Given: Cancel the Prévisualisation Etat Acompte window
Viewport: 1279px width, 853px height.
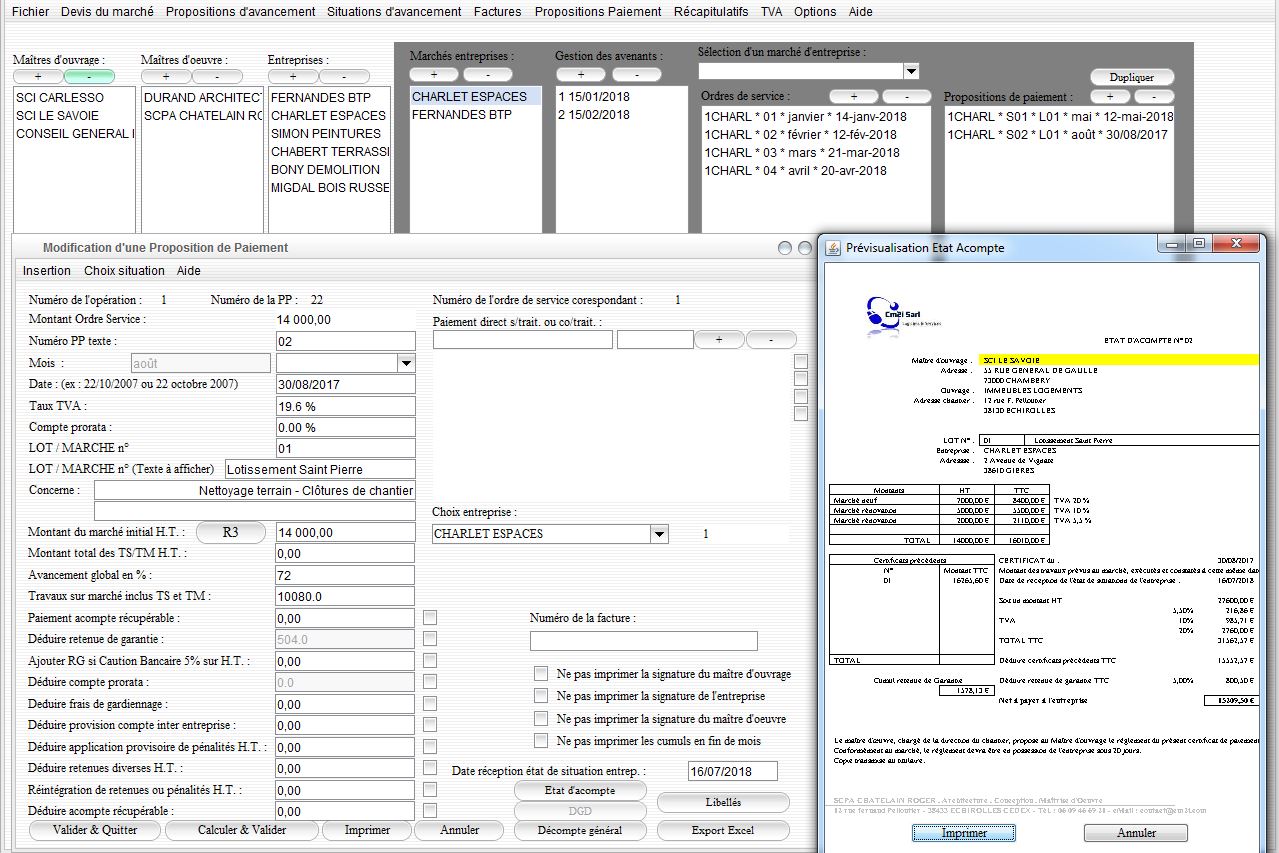Looking at the screenshot, I should (x=1136, y=832).
